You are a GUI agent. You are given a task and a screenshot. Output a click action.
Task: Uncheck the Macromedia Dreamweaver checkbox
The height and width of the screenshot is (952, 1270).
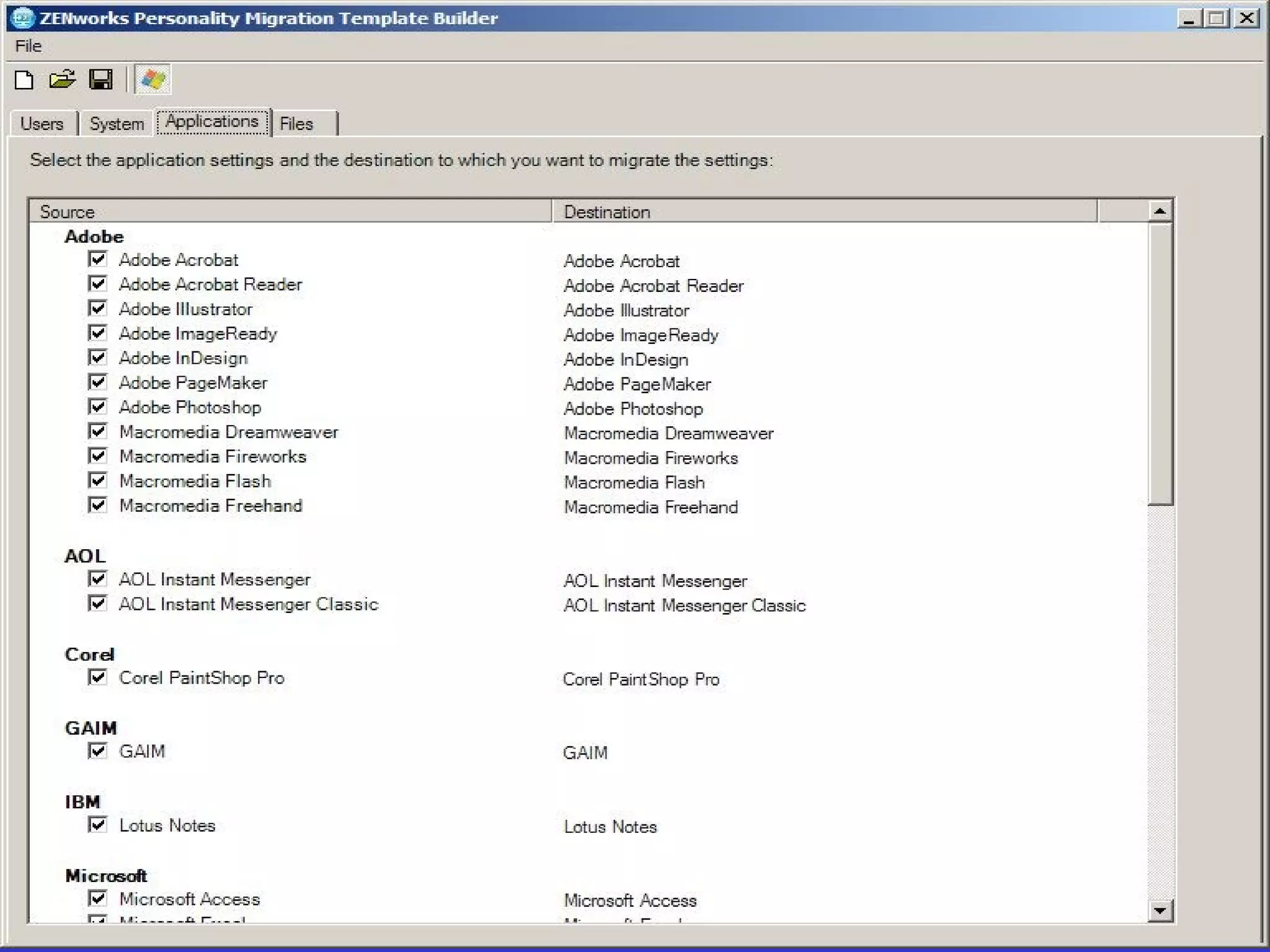(x=97, y=431)
